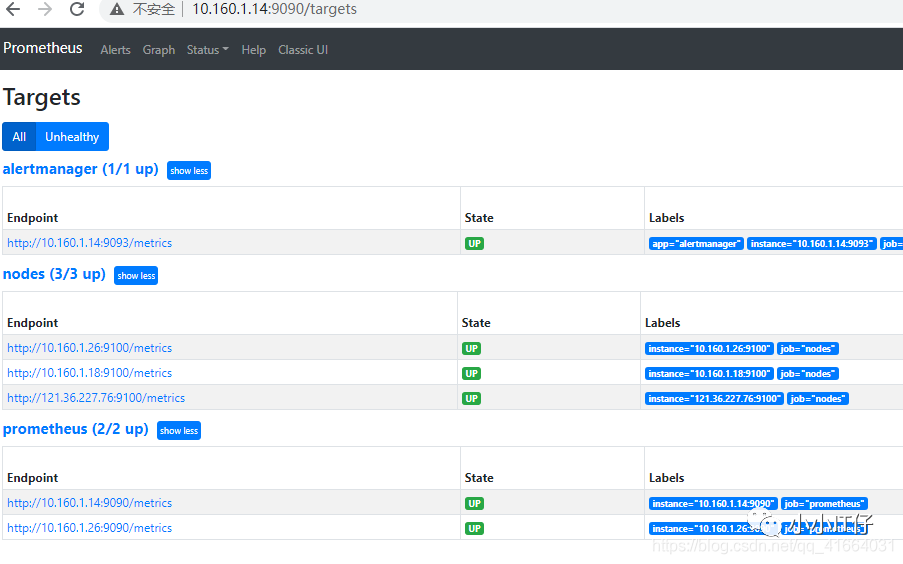Click the app="alertmanager" label badge
This screenshot has width=903, height=564.
696,244
